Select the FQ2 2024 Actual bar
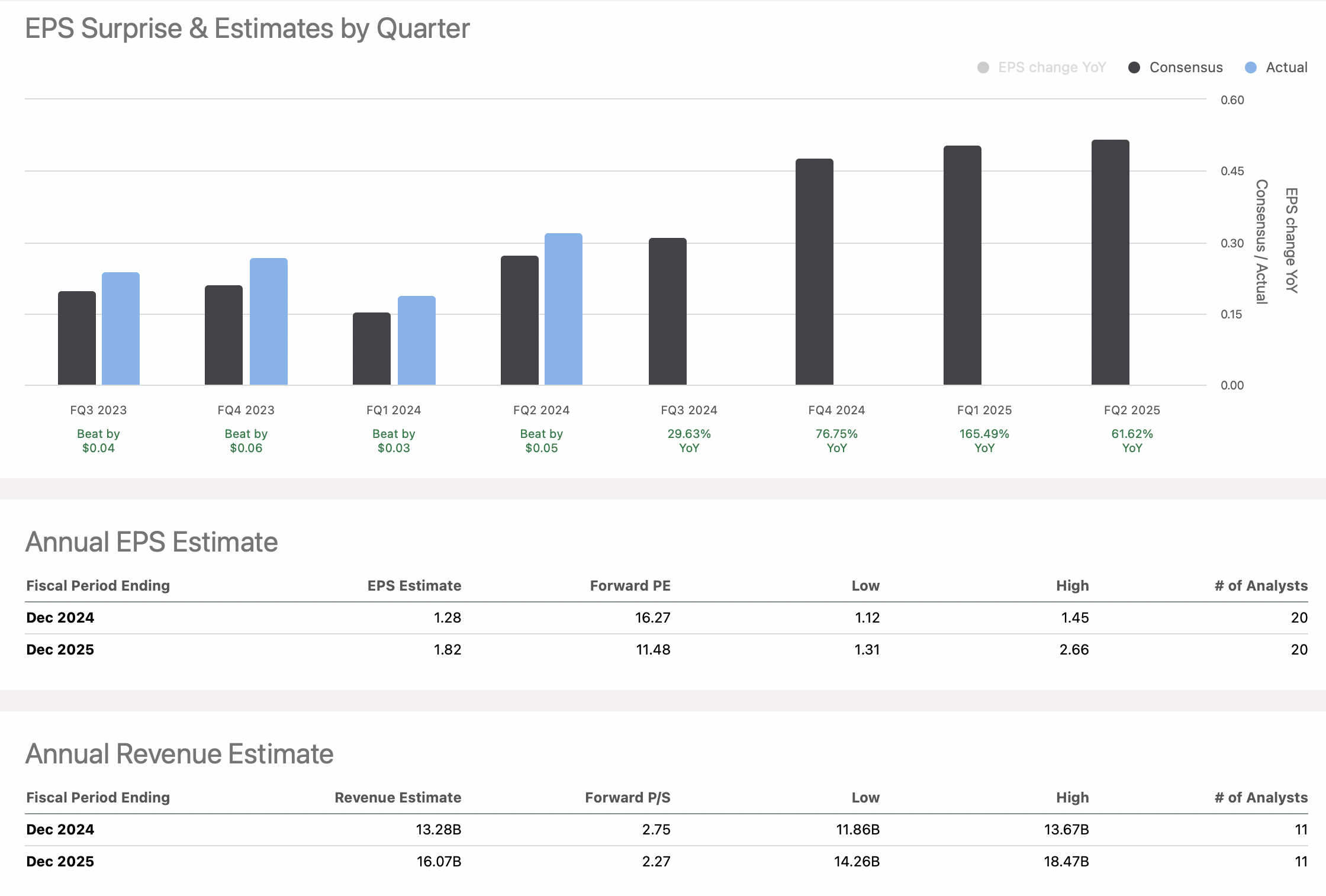1326x896 pixels. pyautogui.click(x=564, y=308)
